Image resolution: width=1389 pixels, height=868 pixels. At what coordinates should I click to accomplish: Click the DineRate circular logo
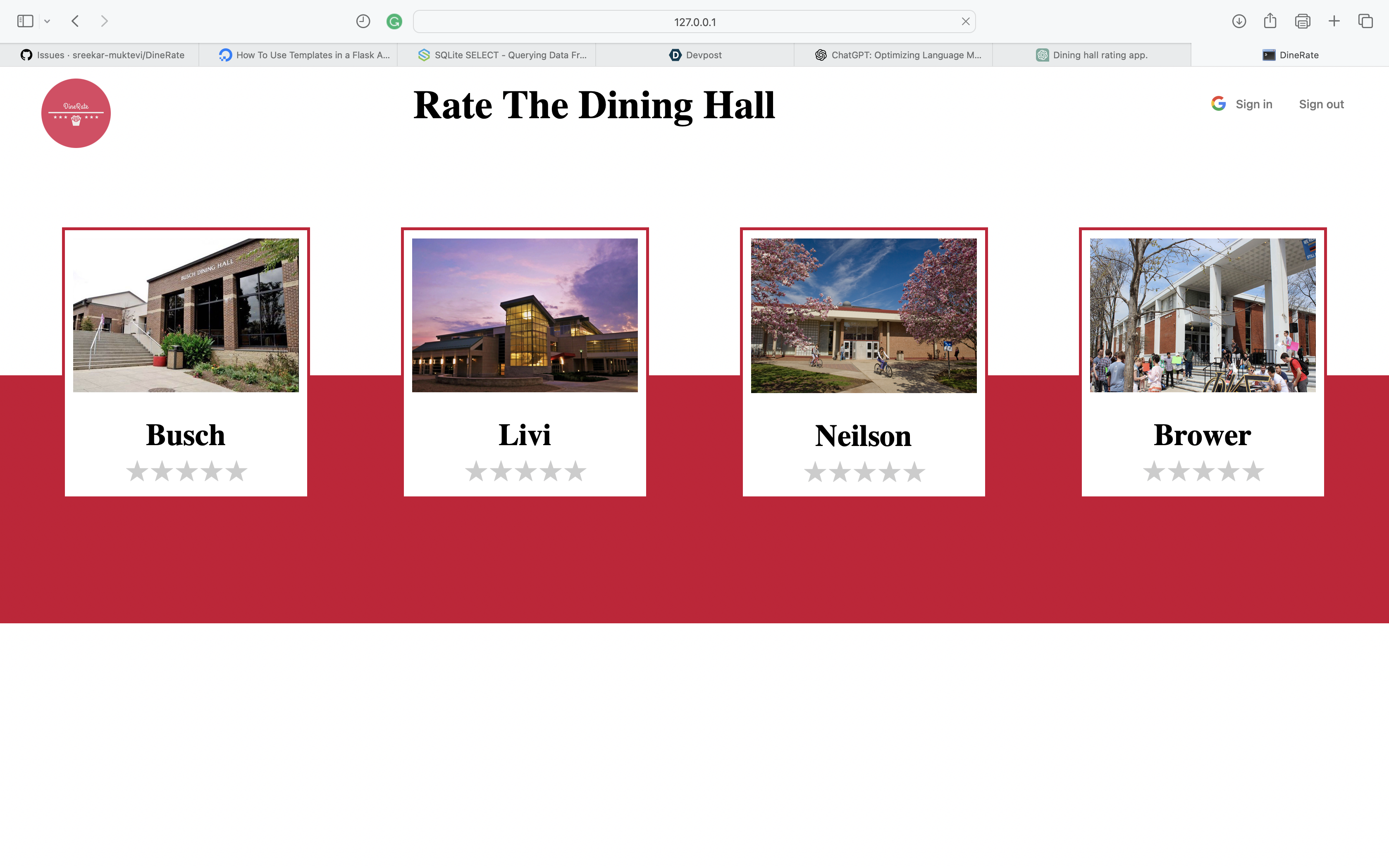click(x=76, y=113)
